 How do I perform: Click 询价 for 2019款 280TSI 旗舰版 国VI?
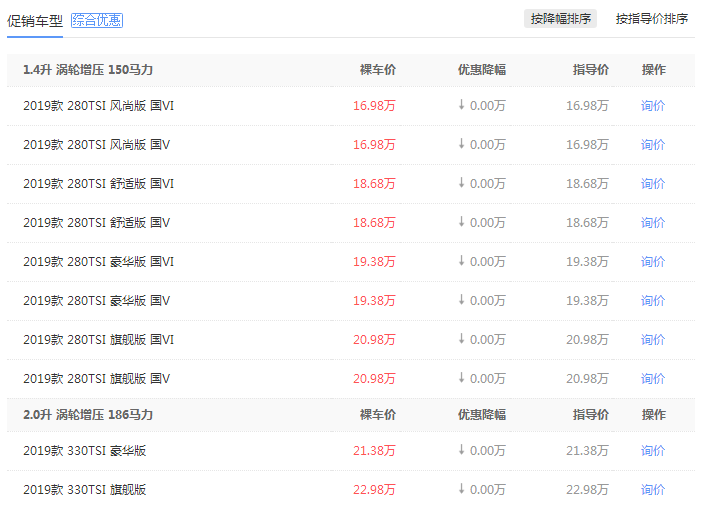(653, 340)
